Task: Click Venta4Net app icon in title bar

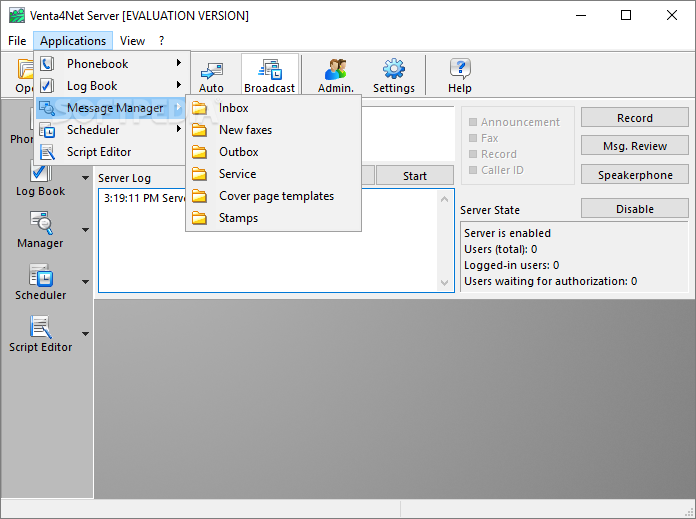Action: pyautogui.click(x=17, y=16)
